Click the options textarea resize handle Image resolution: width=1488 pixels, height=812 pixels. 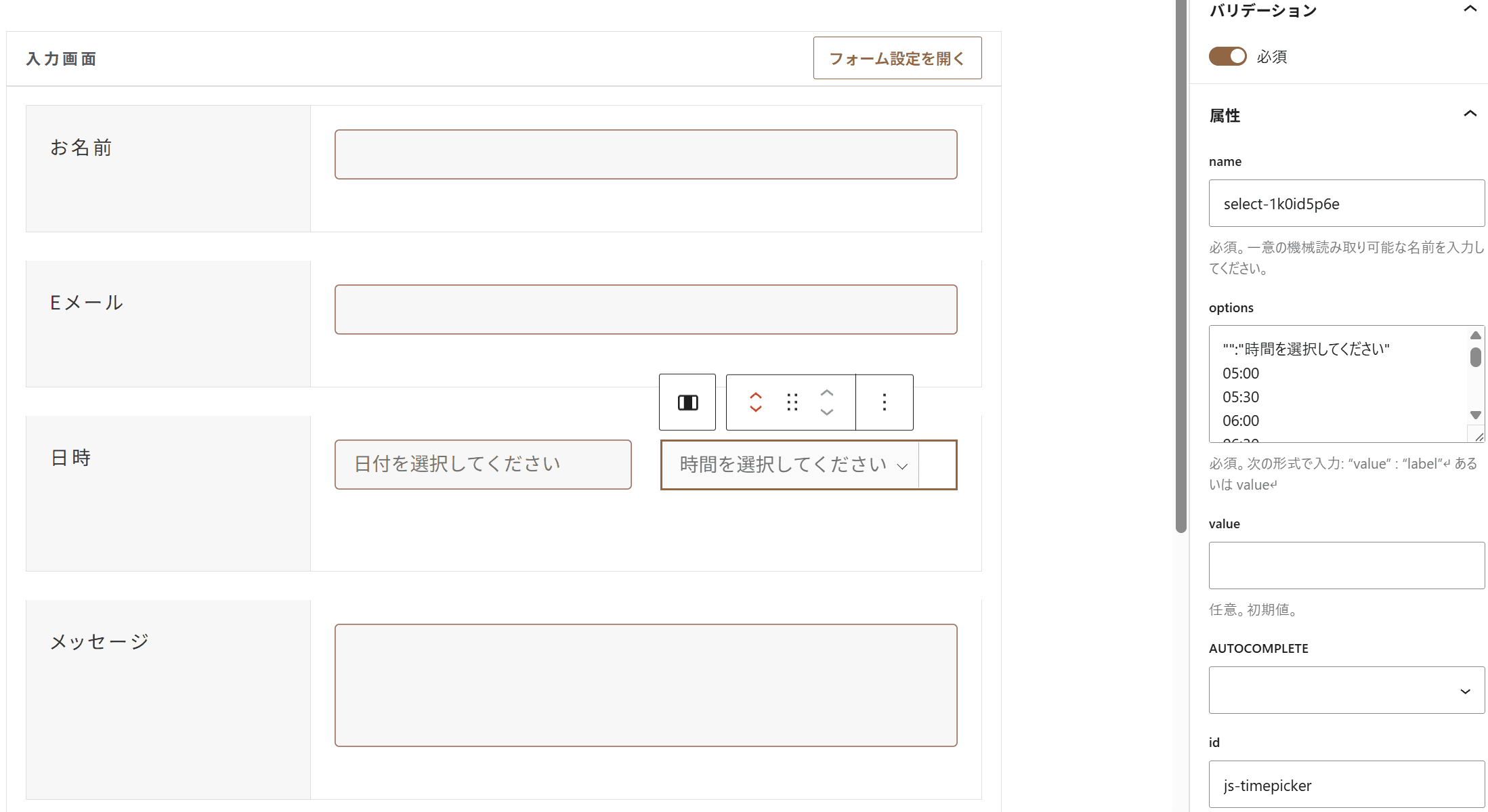pyautogui.click(x=1478, y=437)
